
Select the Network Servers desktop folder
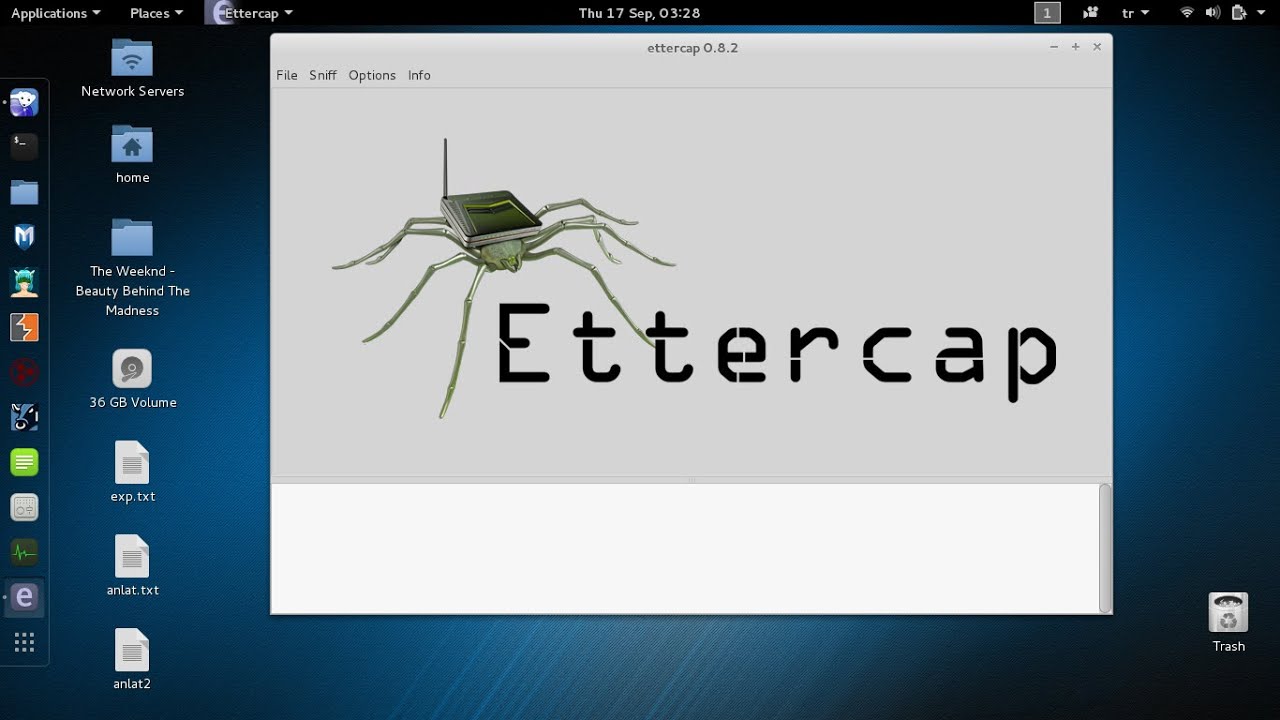pos(132,68)
